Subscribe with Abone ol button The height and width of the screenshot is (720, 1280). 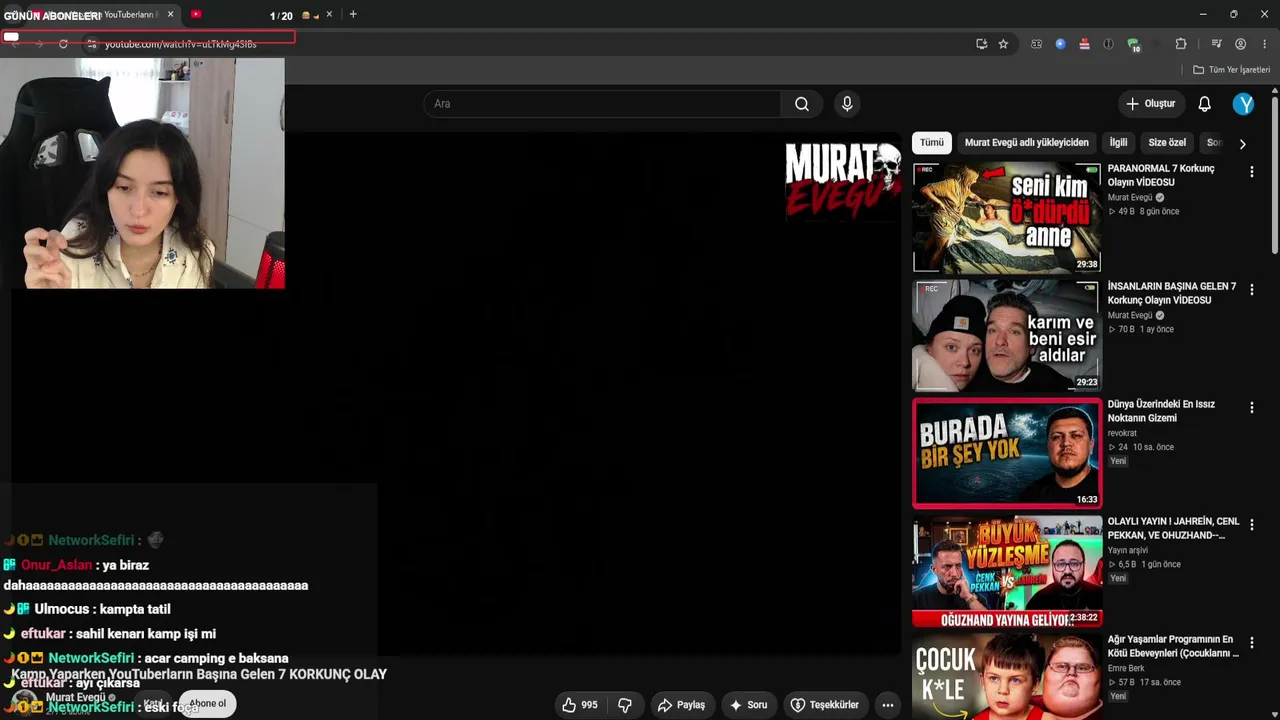[x=208, y=704]
